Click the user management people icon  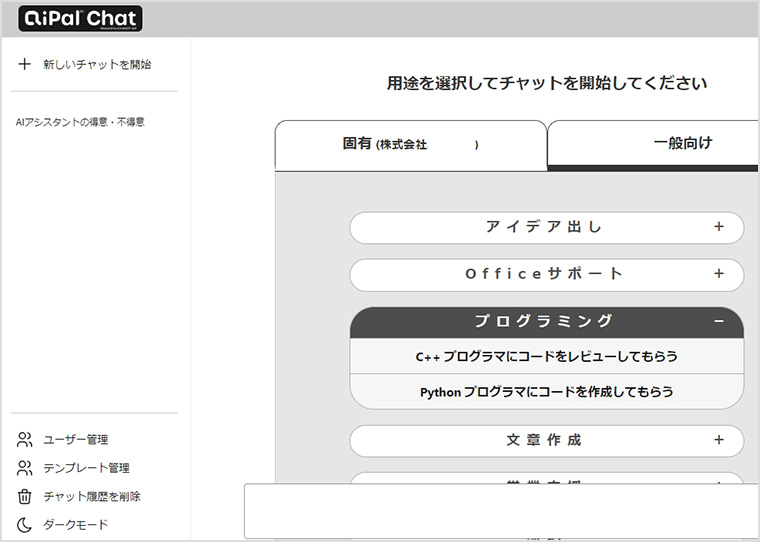[25, 440]
